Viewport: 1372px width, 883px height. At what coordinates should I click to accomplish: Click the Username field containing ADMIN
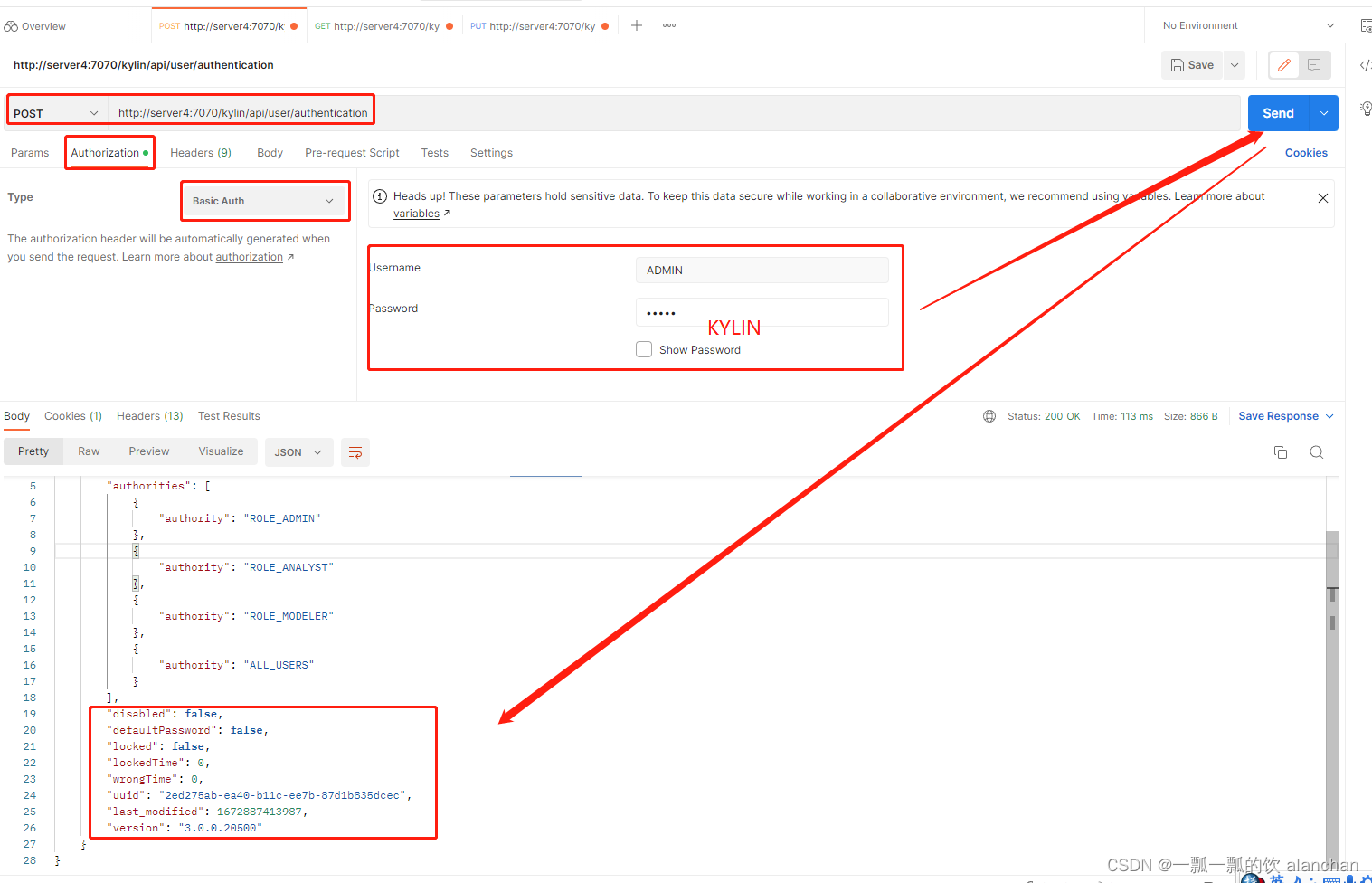click(x=762, y=271)
